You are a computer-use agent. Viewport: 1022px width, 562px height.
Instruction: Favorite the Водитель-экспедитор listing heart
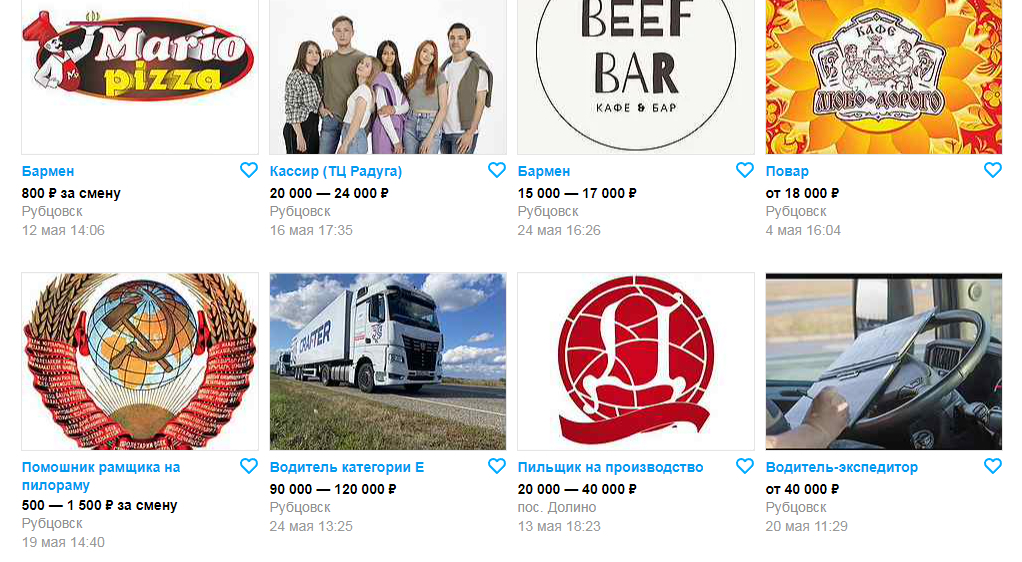(993, 466)
